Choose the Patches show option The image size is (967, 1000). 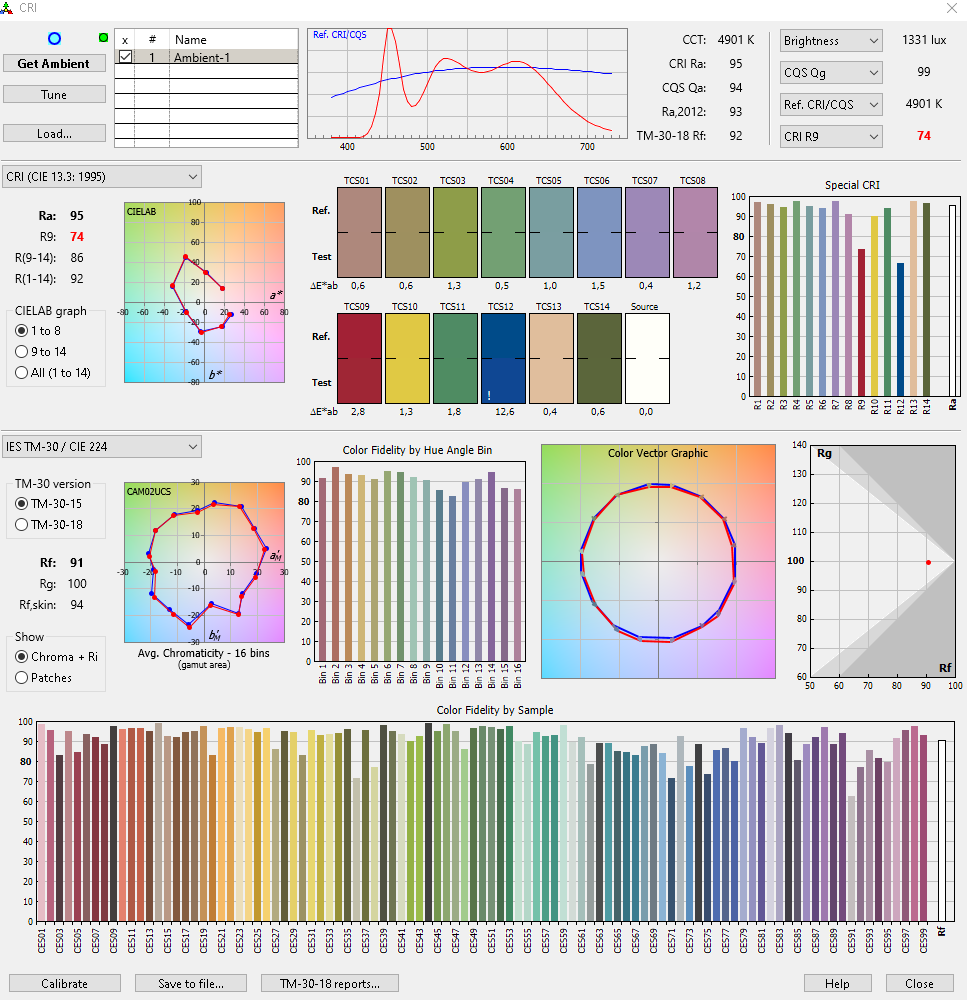(22, 678)
